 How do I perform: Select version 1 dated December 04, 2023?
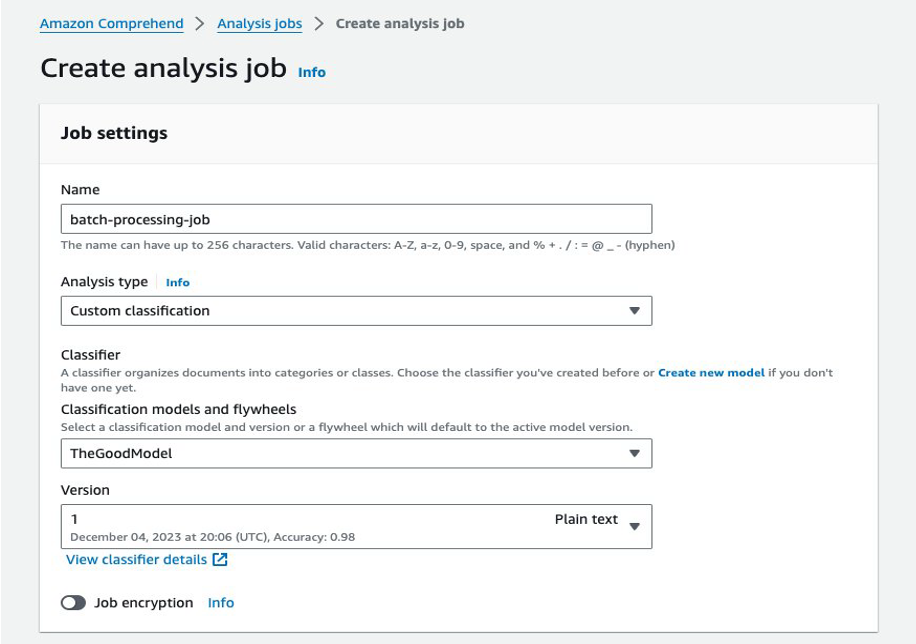[200, 525]
